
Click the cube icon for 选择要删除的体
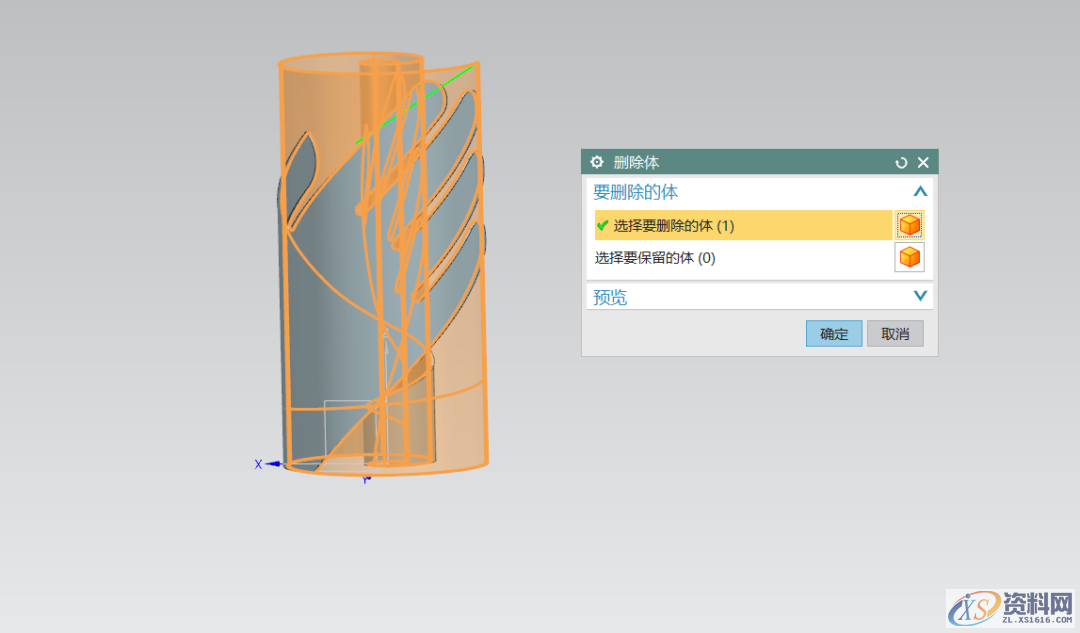pos(909,225)
